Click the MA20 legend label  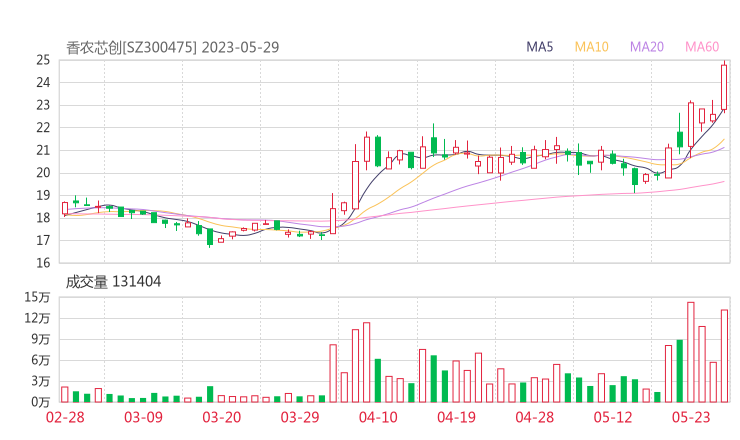pos(647,47)
